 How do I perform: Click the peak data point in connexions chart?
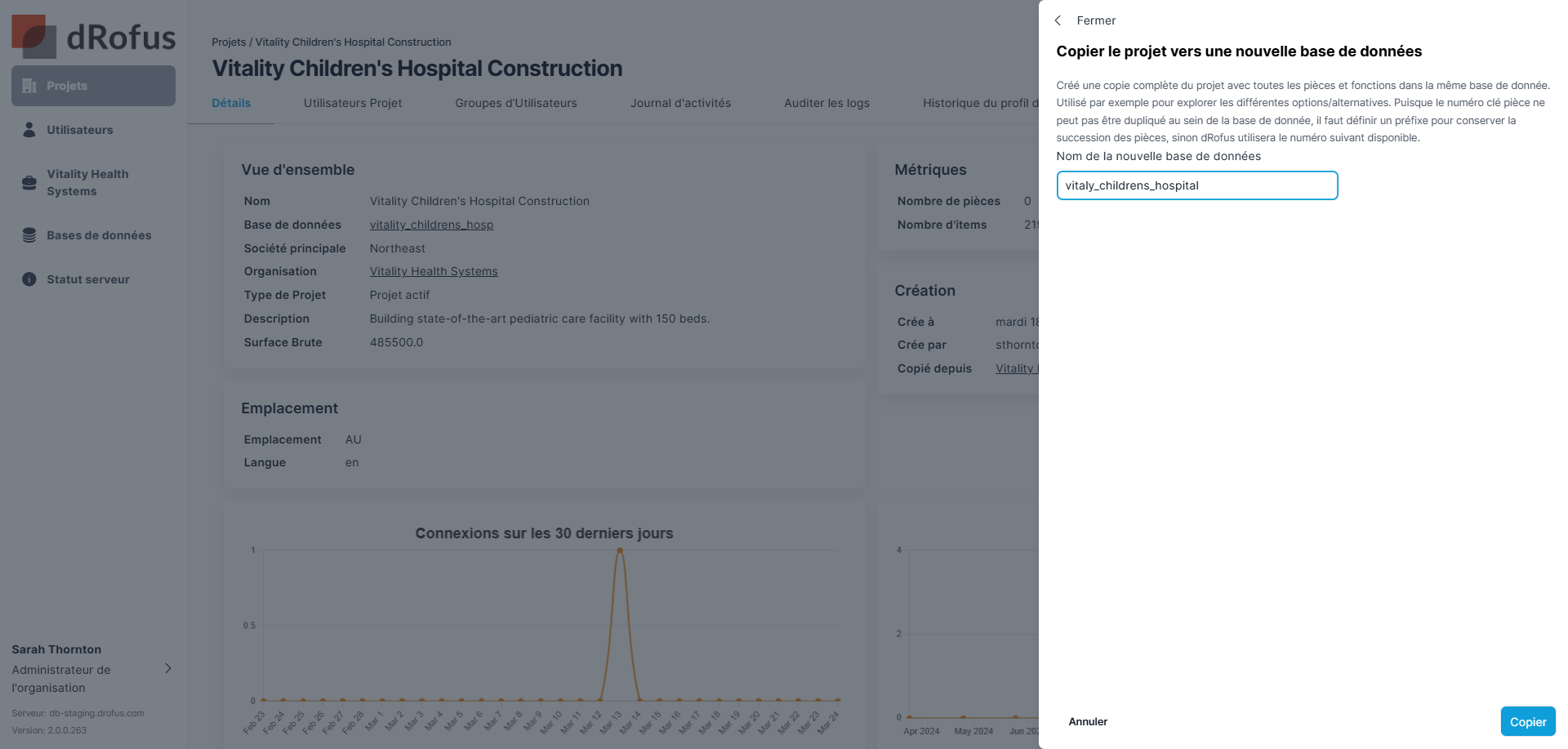(620, 551)
